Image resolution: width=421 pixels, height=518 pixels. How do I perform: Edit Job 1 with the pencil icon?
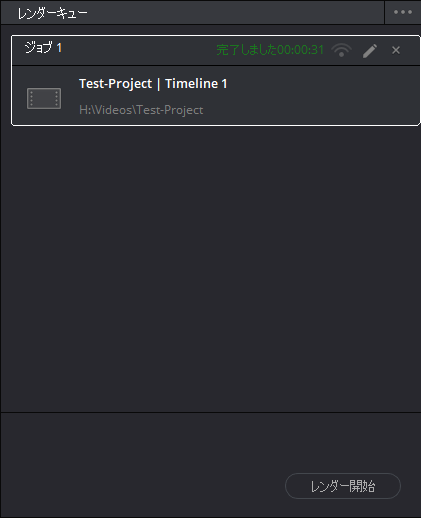(370, 51)
